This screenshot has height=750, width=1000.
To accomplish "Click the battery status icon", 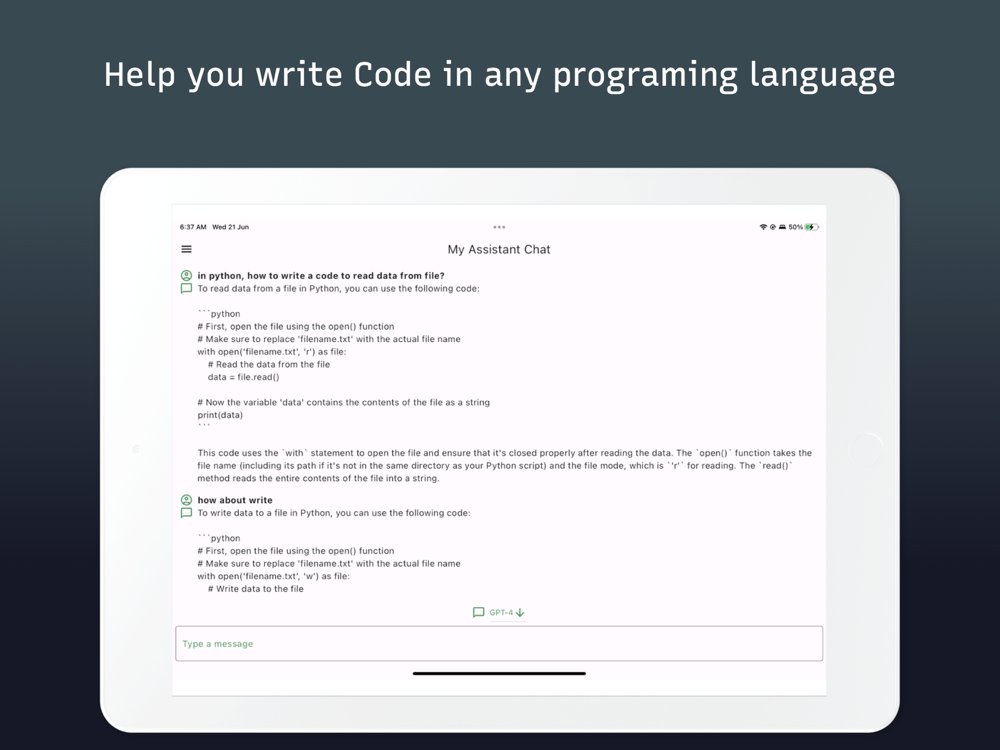I will pos(812,227).
